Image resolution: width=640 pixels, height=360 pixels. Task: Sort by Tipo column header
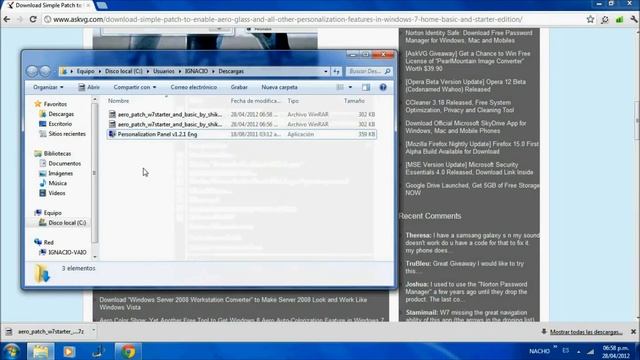tap(293, 101)
